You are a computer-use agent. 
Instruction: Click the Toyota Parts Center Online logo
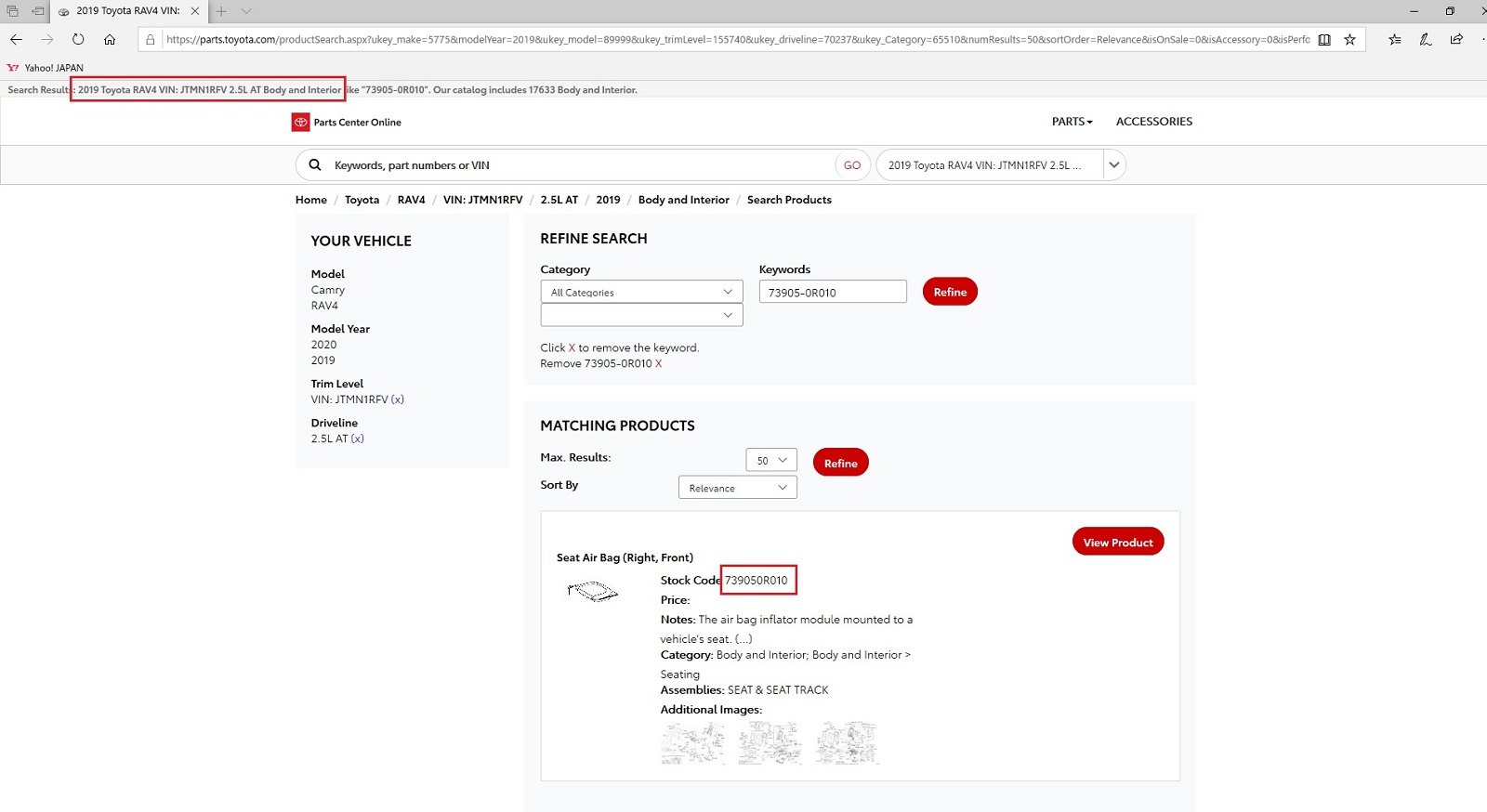point(347,122)
